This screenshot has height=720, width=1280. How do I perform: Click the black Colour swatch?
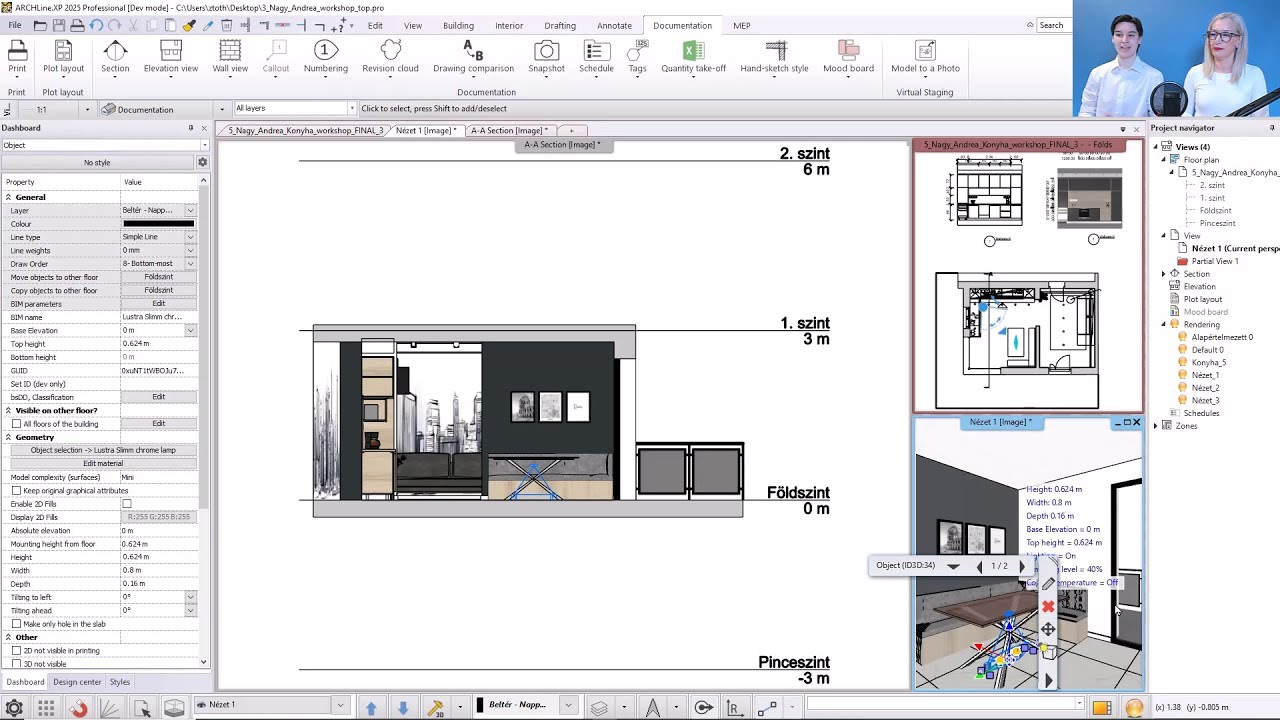158,224
